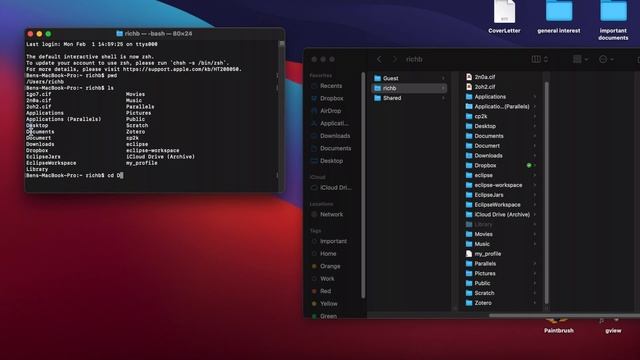Go back in Finder window
This screenshot has width=640, height=360.
(x=379, y=60)
